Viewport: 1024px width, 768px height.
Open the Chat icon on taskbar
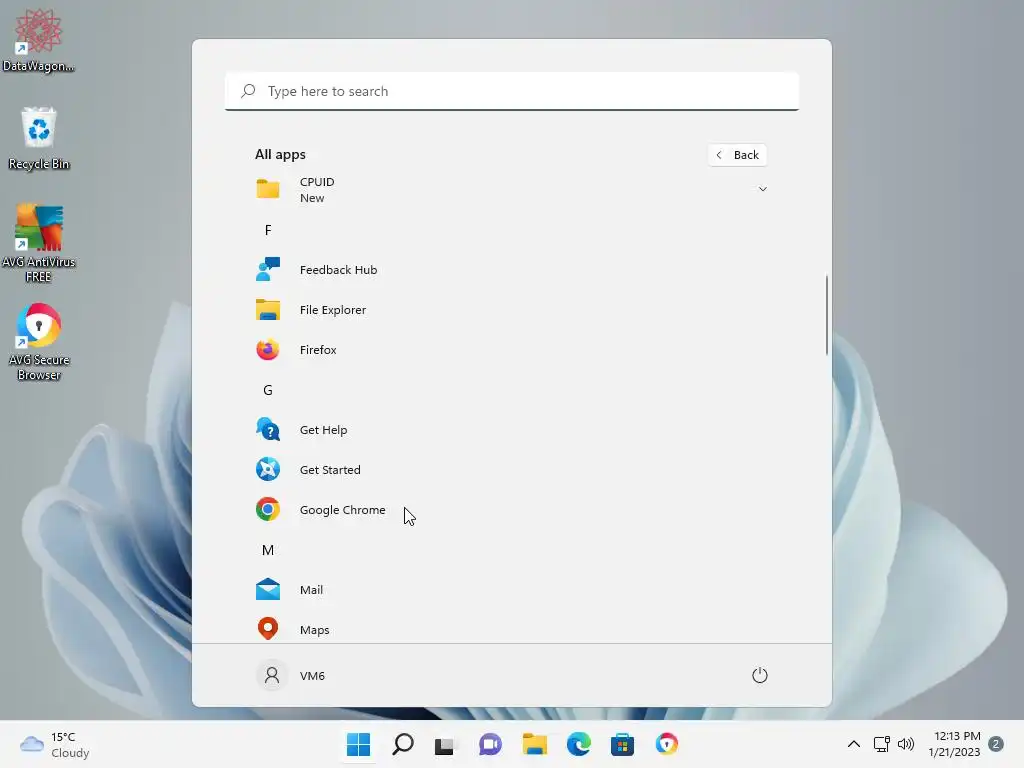pos(490,744)
